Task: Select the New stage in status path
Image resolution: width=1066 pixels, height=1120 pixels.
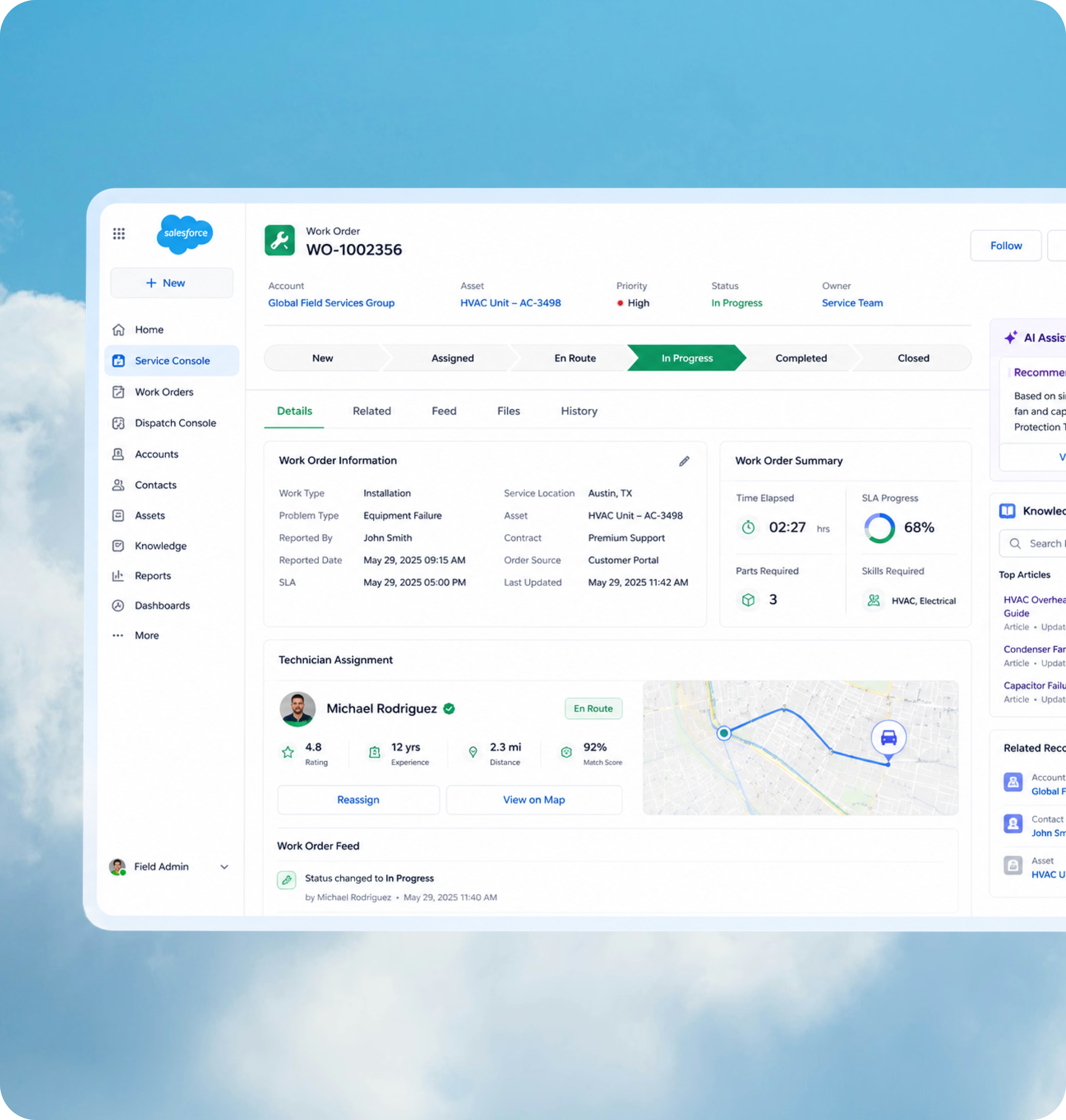Action: coord(323,358)
